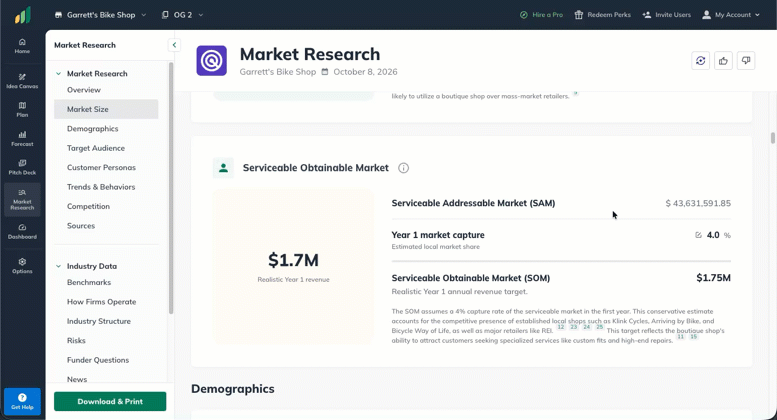
Task: Click the app logo icon
Action: pos(23,15)
